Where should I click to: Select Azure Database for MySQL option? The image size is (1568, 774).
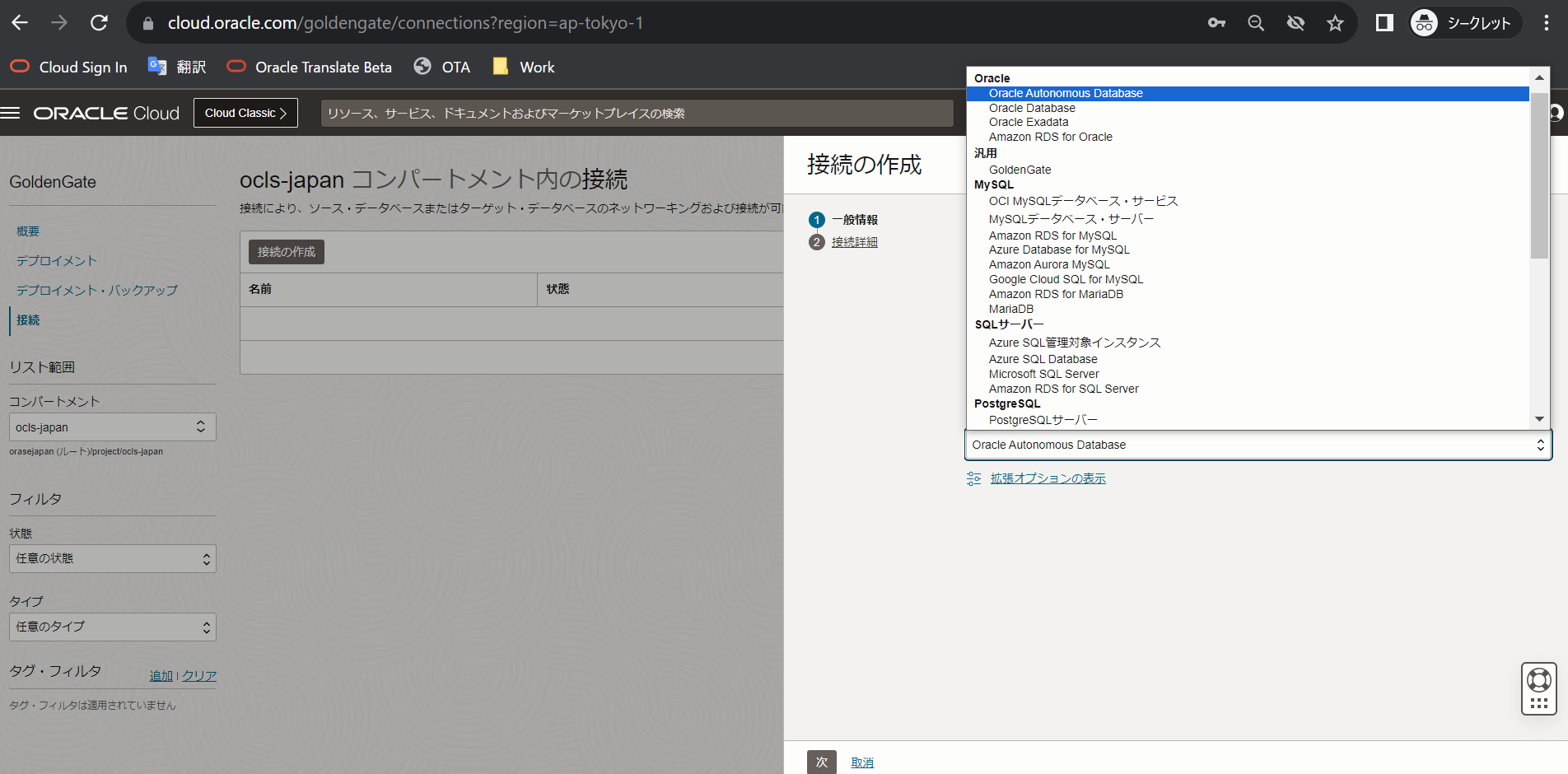pyautogui.click(x=1059, y=249)
